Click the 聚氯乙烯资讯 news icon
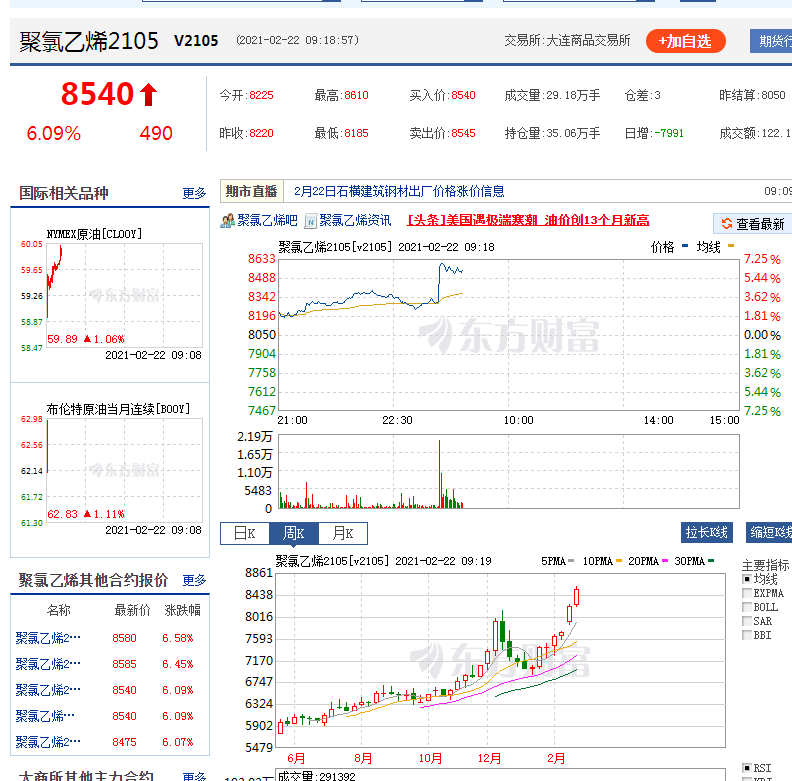The width and height of the screenshot is (792, 781). pos(311,221)
